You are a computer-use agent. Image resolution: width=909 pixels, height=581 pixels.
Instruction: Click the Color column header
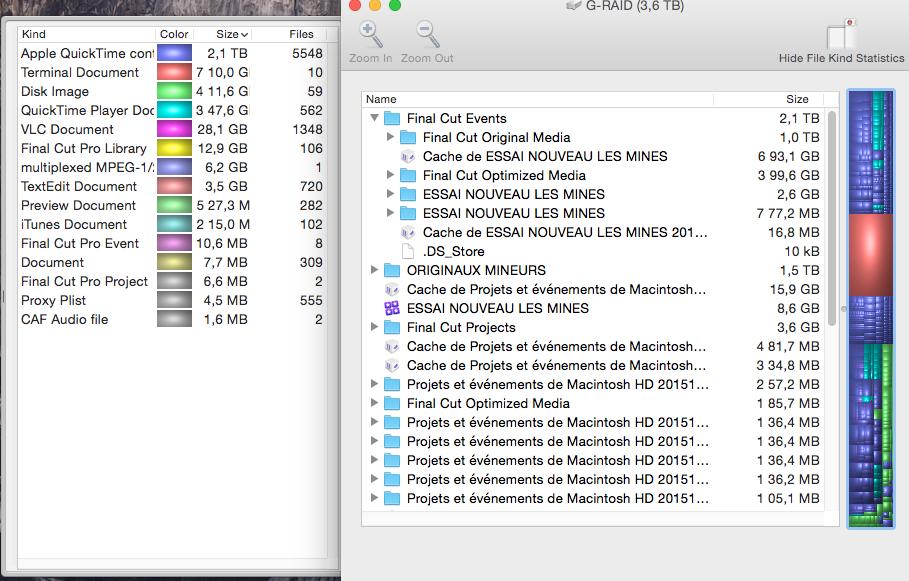(x=174, y=34)
